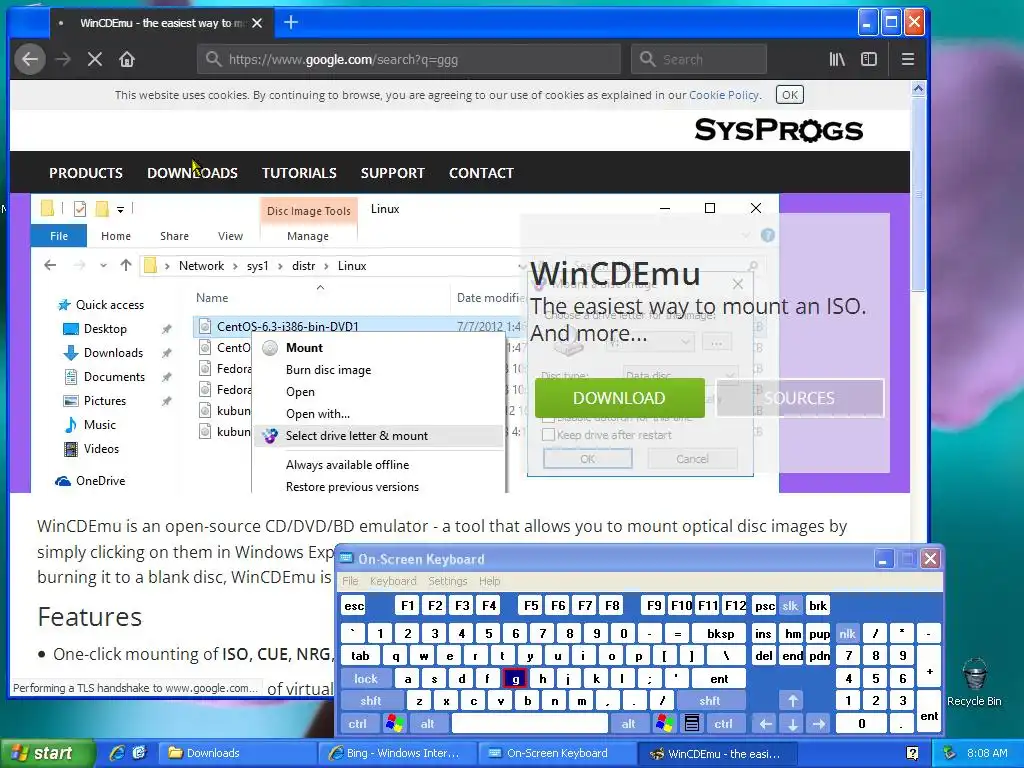Toggle the browser sidebar icon
Viewport: 1024px width, 768px height.
(869, 59)
